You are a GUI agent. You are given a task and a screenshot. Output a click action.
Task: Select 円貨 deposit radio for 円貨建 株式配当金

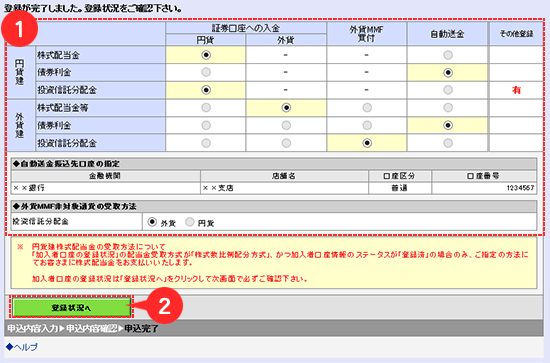pyautogui.click(x=206, y=55)
